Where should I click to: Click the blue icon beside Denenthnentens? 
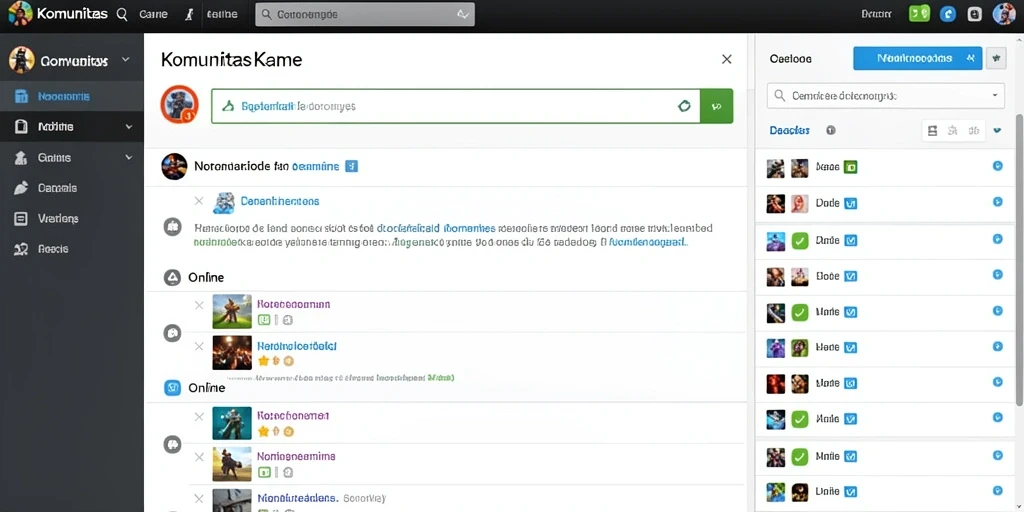[223, 202]
